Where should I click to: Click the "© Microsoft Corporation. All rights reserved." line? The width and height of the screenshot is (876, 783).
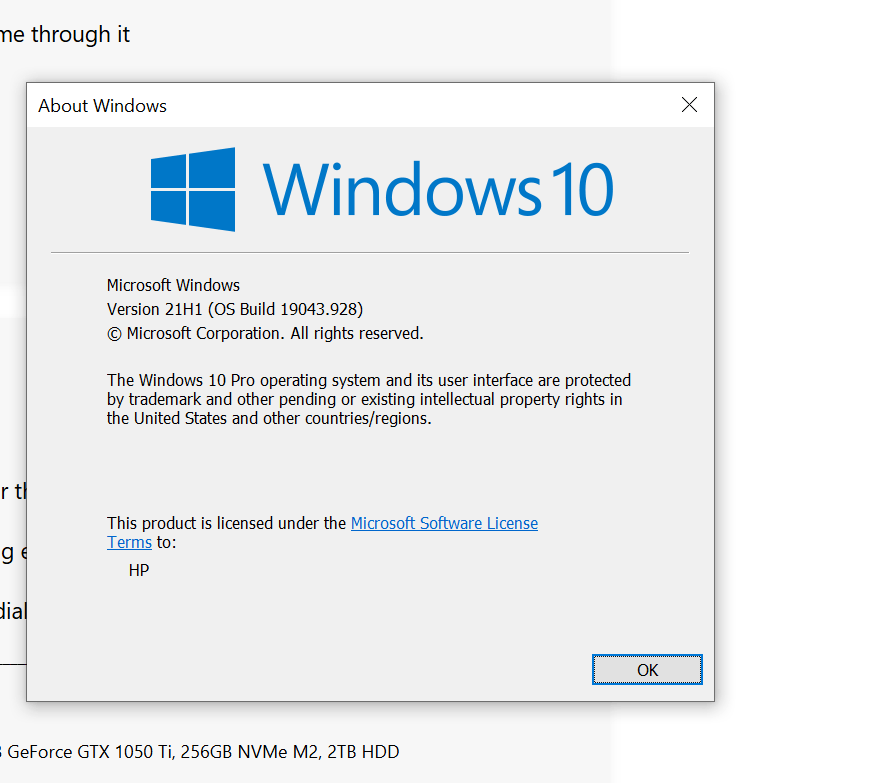pos(265,333)
